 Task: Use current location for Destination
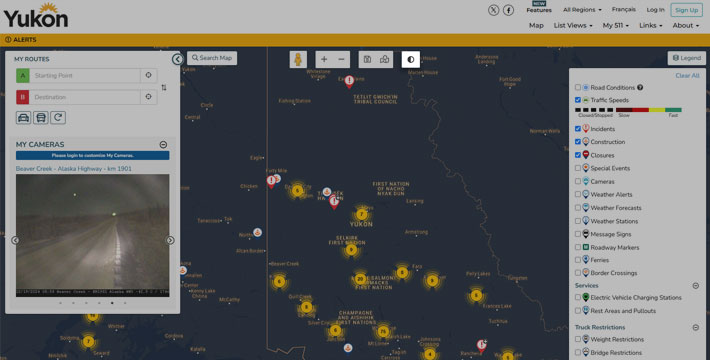(x=149, y=97)
